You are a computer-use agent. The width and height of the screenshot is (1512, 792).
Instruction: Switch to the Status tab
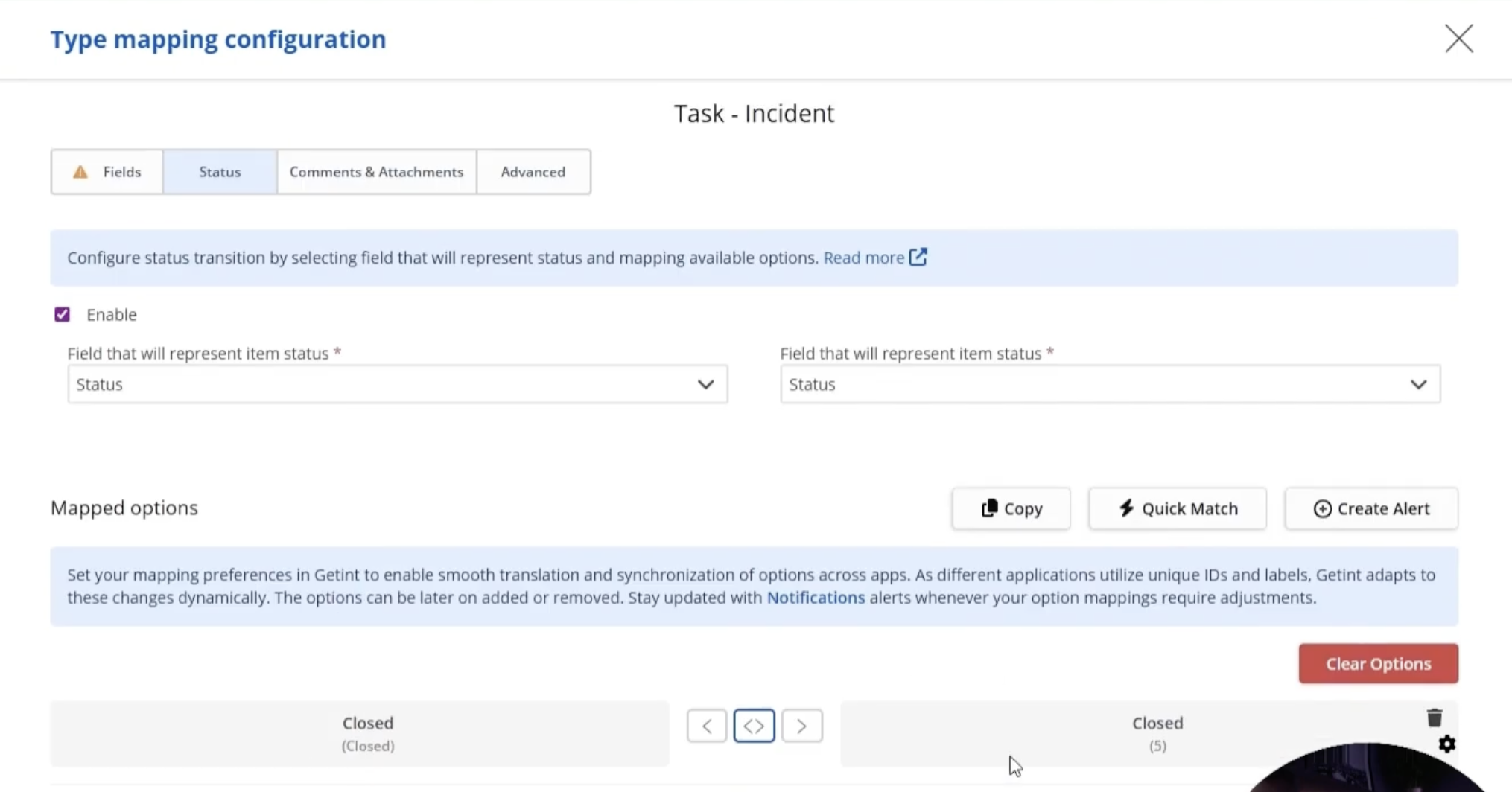click(220, 172)
